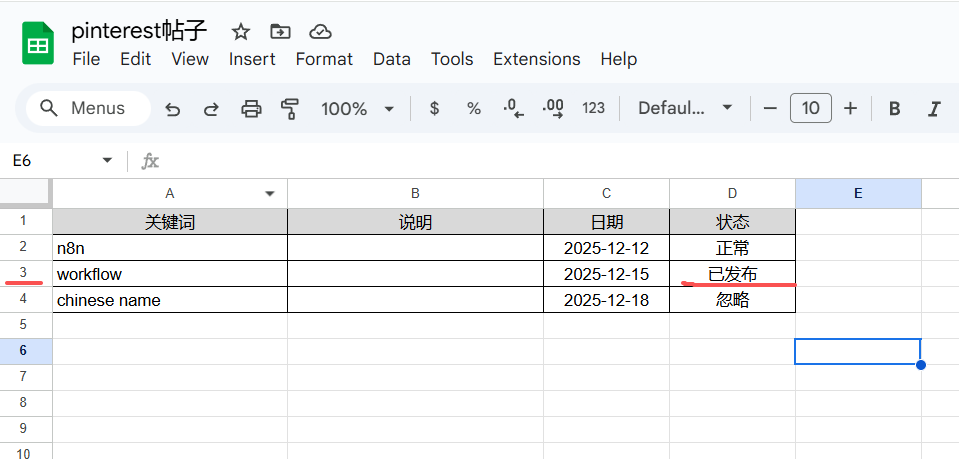Apply percent format to cell
Screen dimensions: 959x459
click(474, 109)
